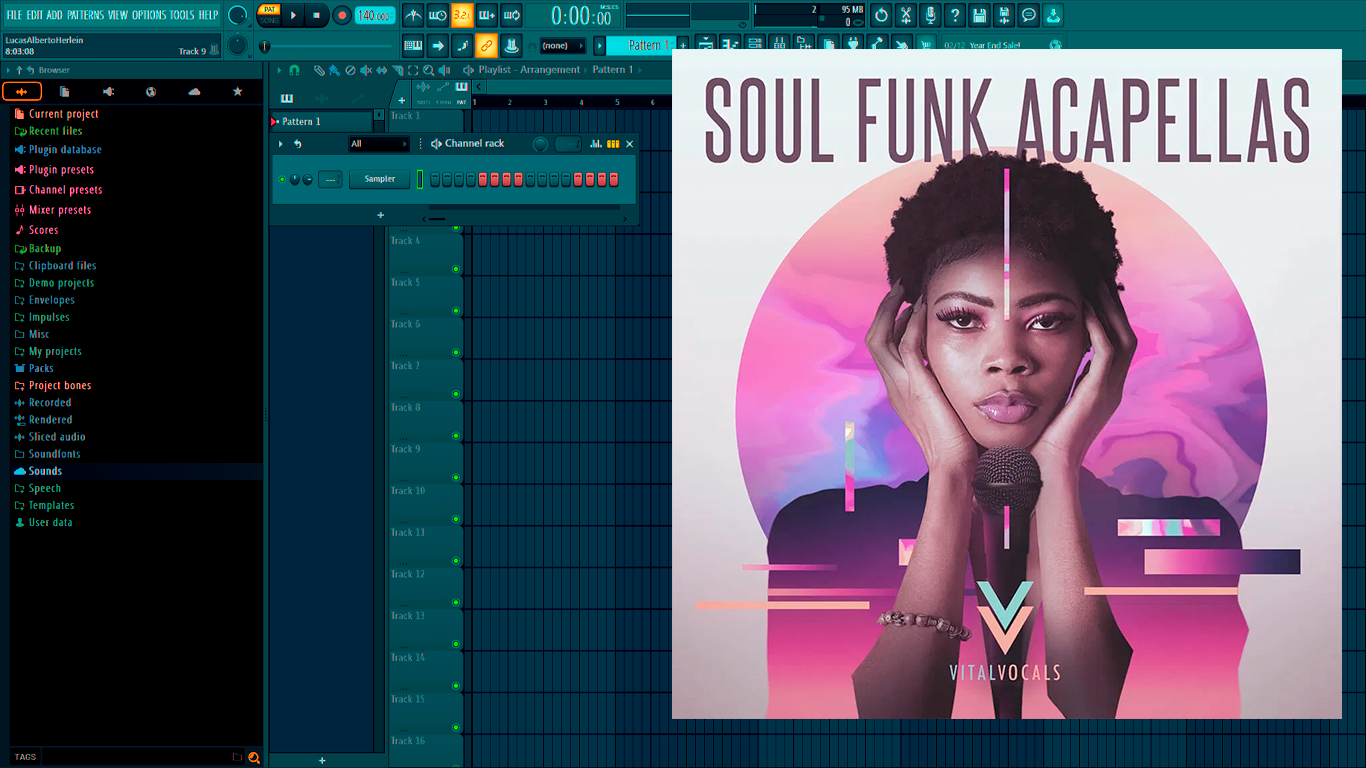Click the song position slider
Screen dimensions: 1366x768
327,46
